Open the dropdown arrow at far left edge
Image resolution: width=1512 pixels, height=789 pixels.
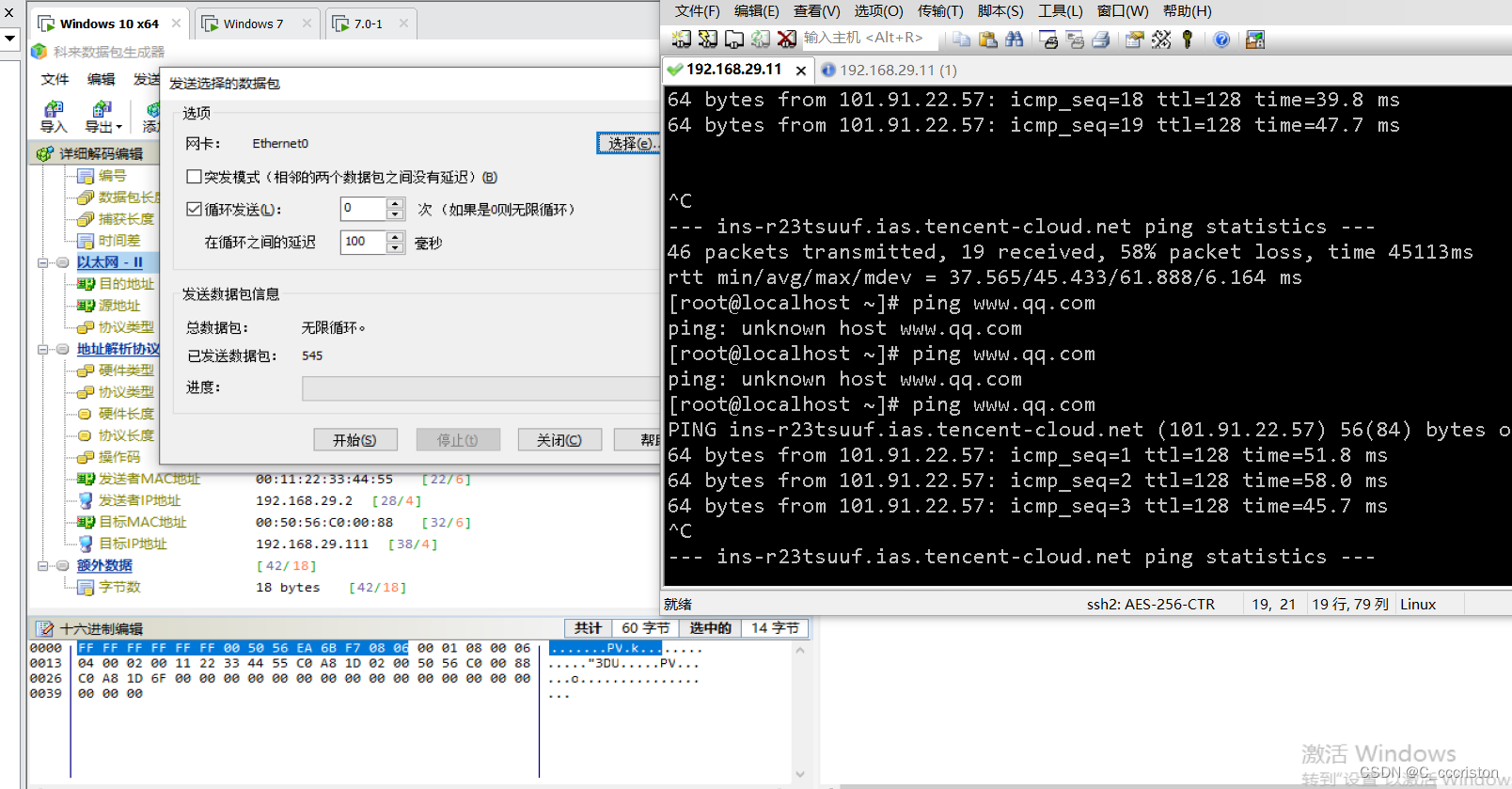9,39
